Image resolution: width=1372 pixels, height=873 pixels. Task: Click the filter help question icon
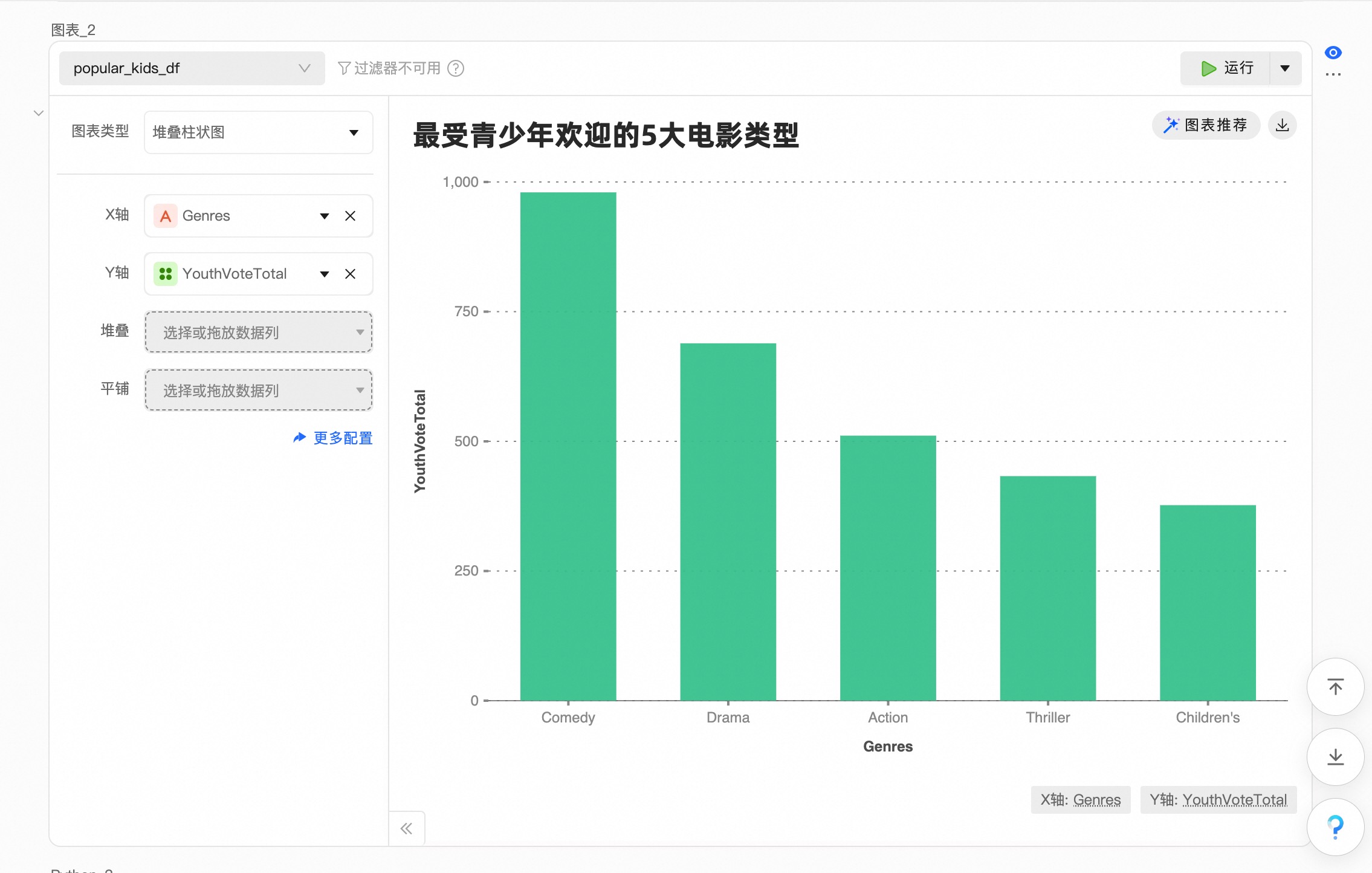pos(456,68)
